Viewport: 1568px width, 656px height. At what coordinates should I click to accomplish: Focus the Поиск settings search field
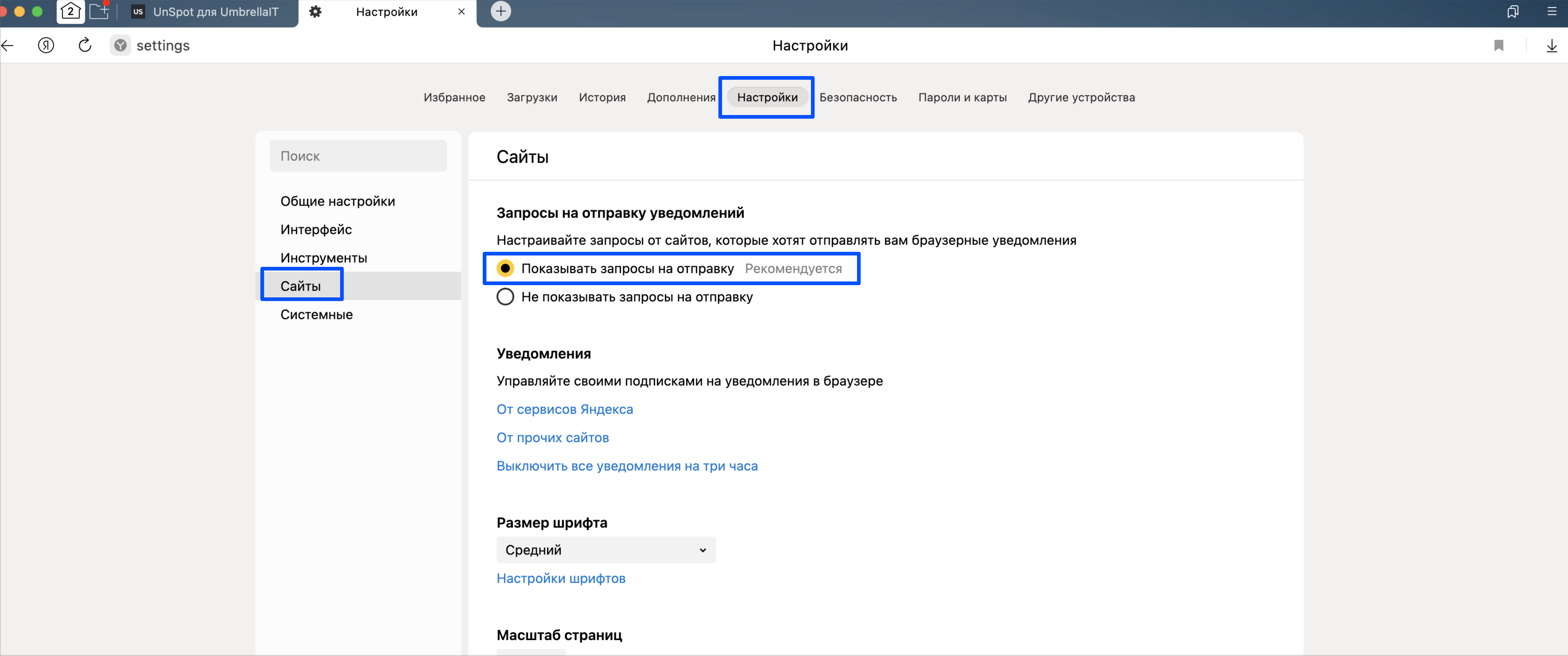pyautogui.click(x=358, y=156)
